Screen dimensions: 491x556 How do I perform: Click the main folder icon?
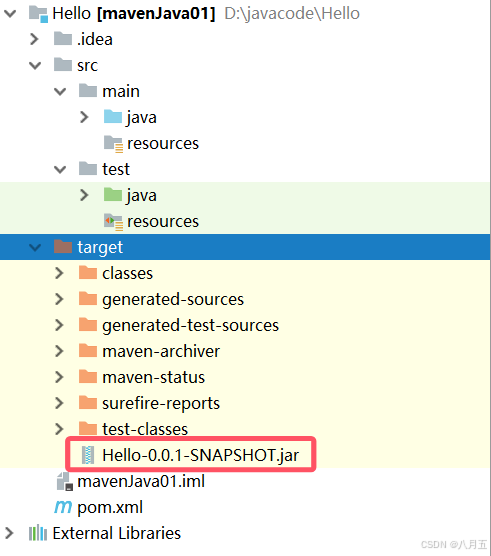point(88,91)
